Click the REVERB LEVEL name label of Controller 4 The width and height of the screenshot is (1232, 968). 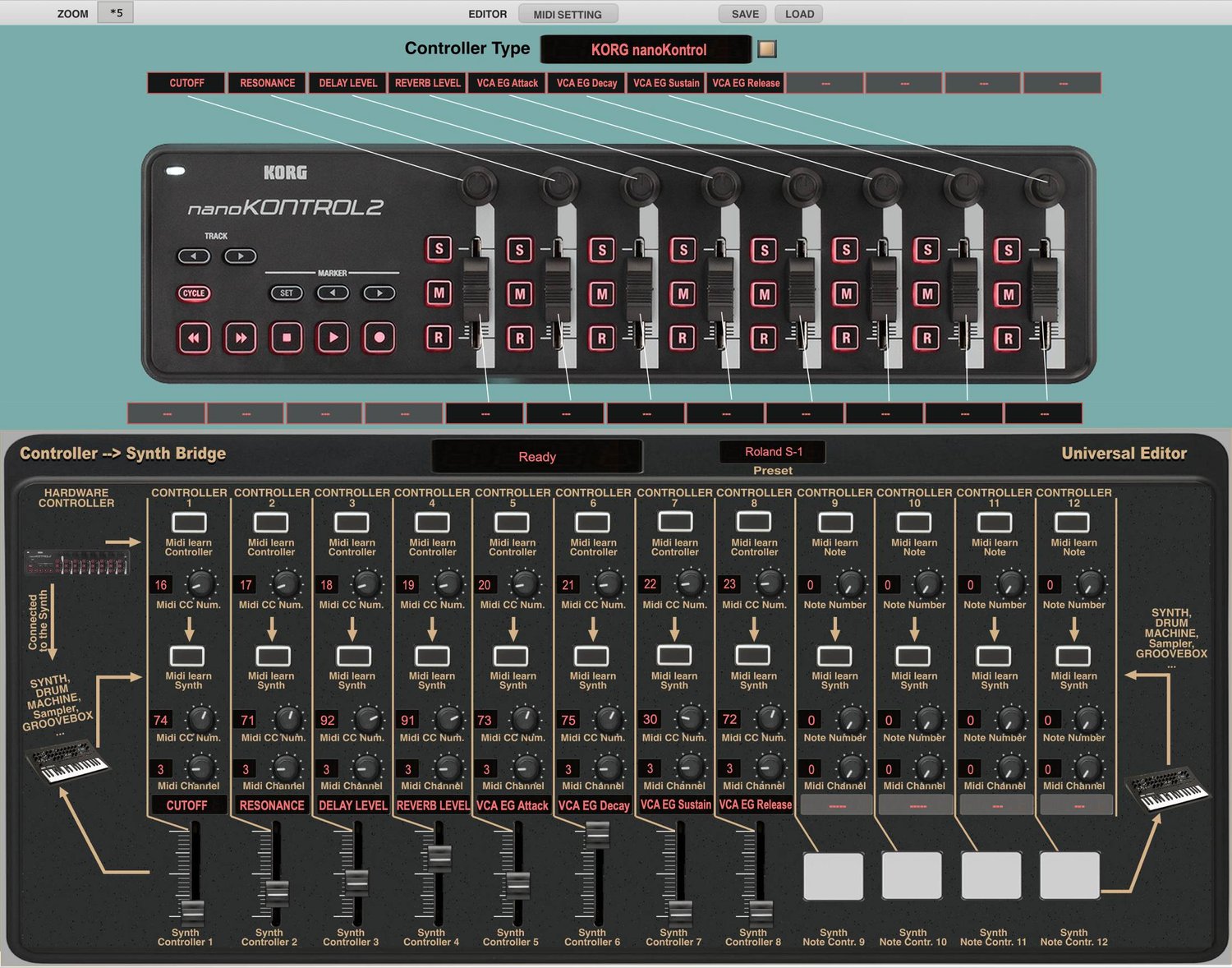[432, 805]
